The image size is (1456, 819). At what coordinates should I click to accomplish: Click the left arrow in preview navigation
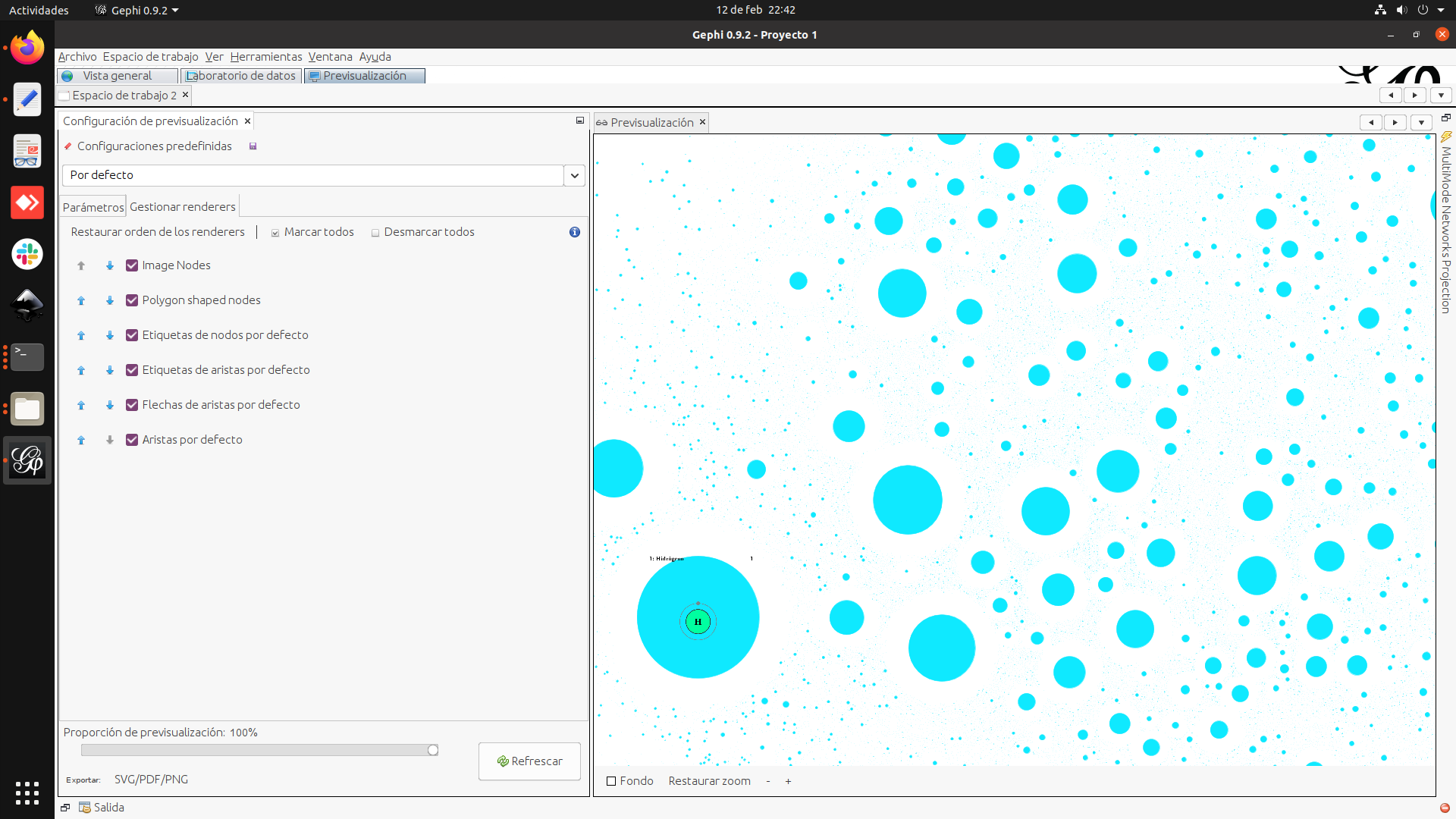coord(1372,122)
